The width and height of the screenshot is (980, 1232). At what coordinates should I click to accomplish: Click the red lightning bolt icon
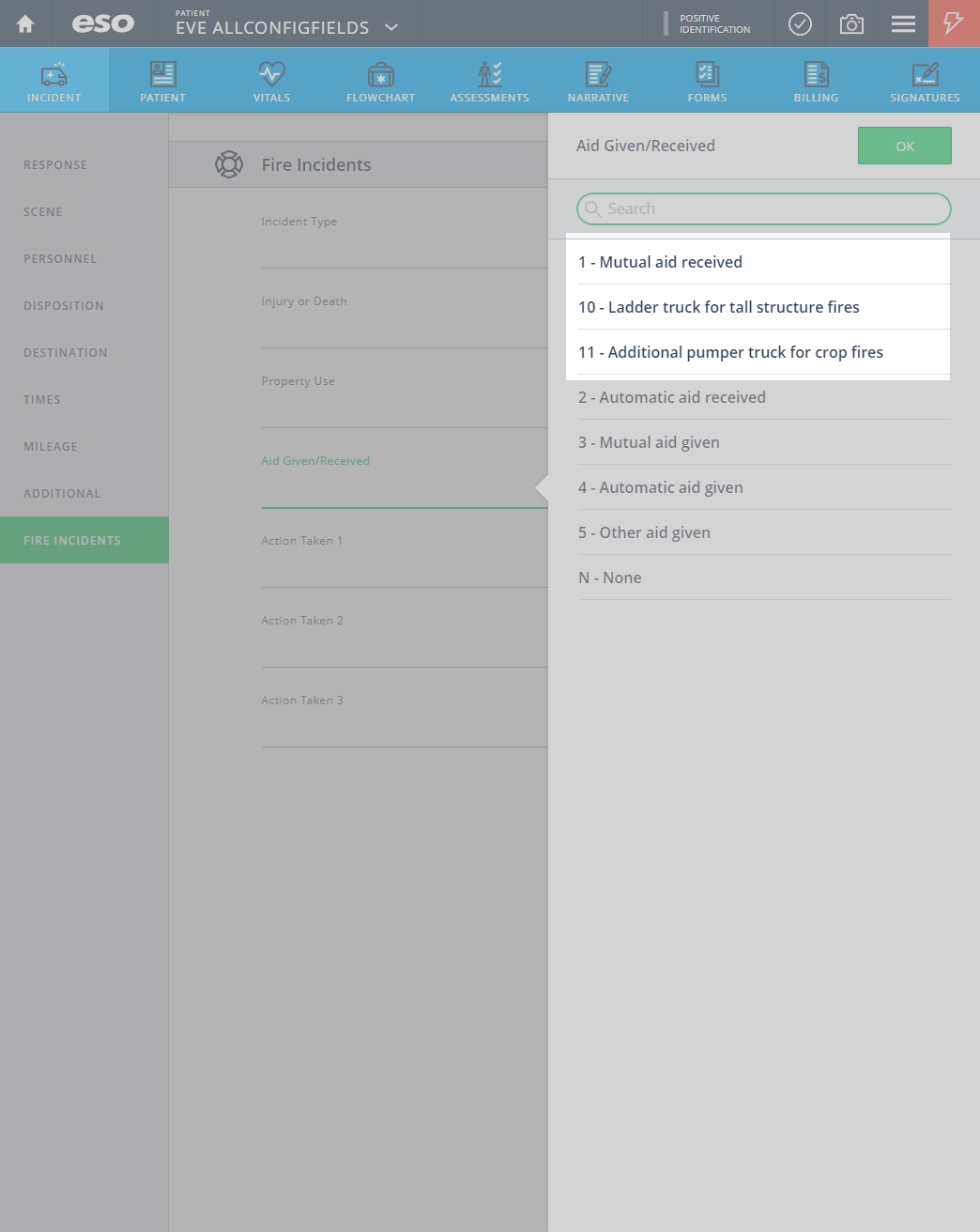[x=954, y=23]
